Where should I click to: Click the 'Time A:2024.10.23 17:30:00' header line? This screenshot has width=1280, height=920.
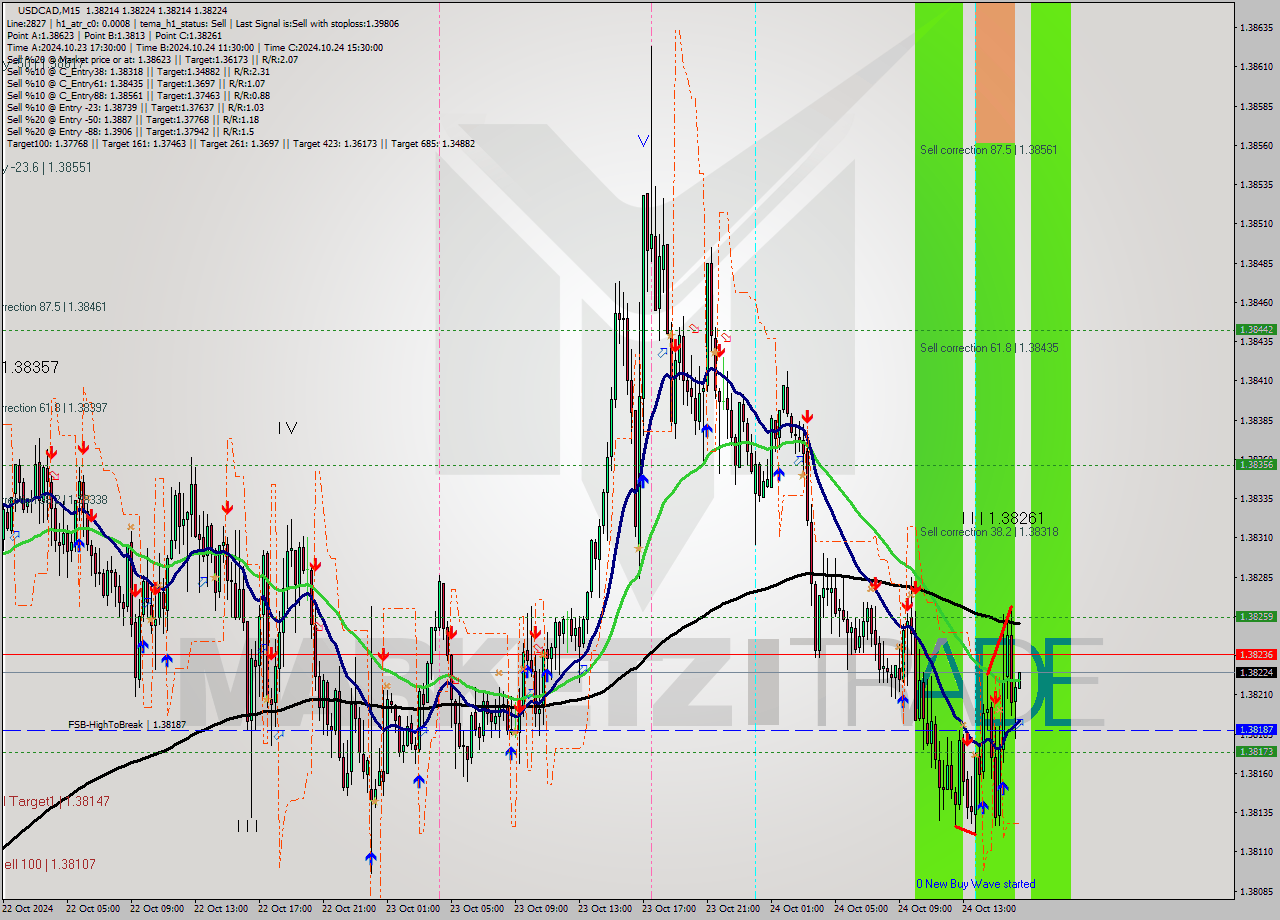click(x=194, y=47)
